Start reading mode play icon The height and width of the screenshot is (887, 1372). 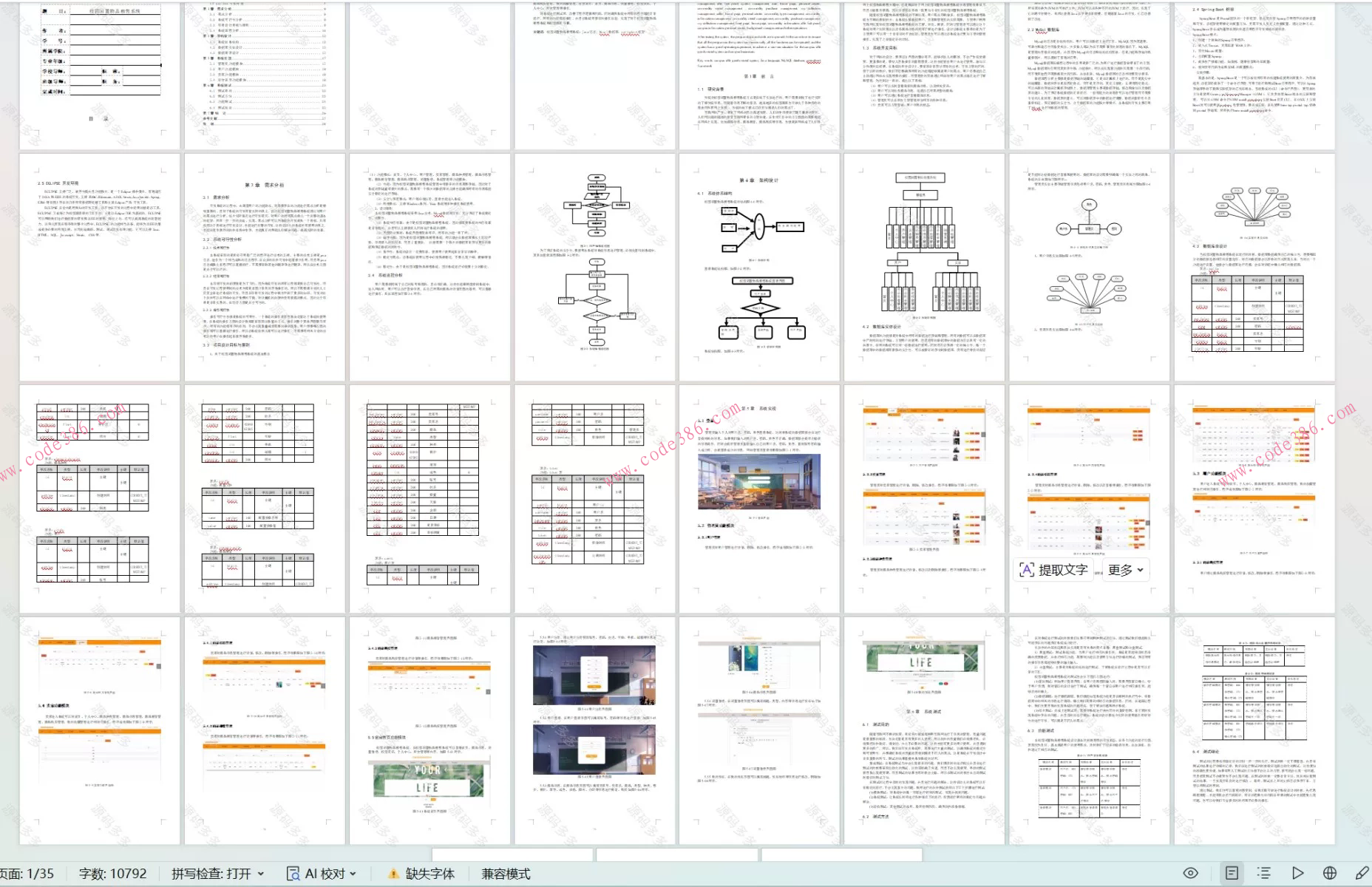pos(1297,873)
